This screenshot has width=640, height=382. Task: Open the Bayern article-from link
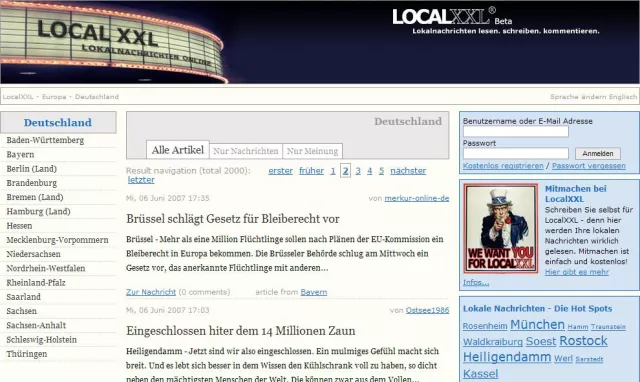point(313,292)
